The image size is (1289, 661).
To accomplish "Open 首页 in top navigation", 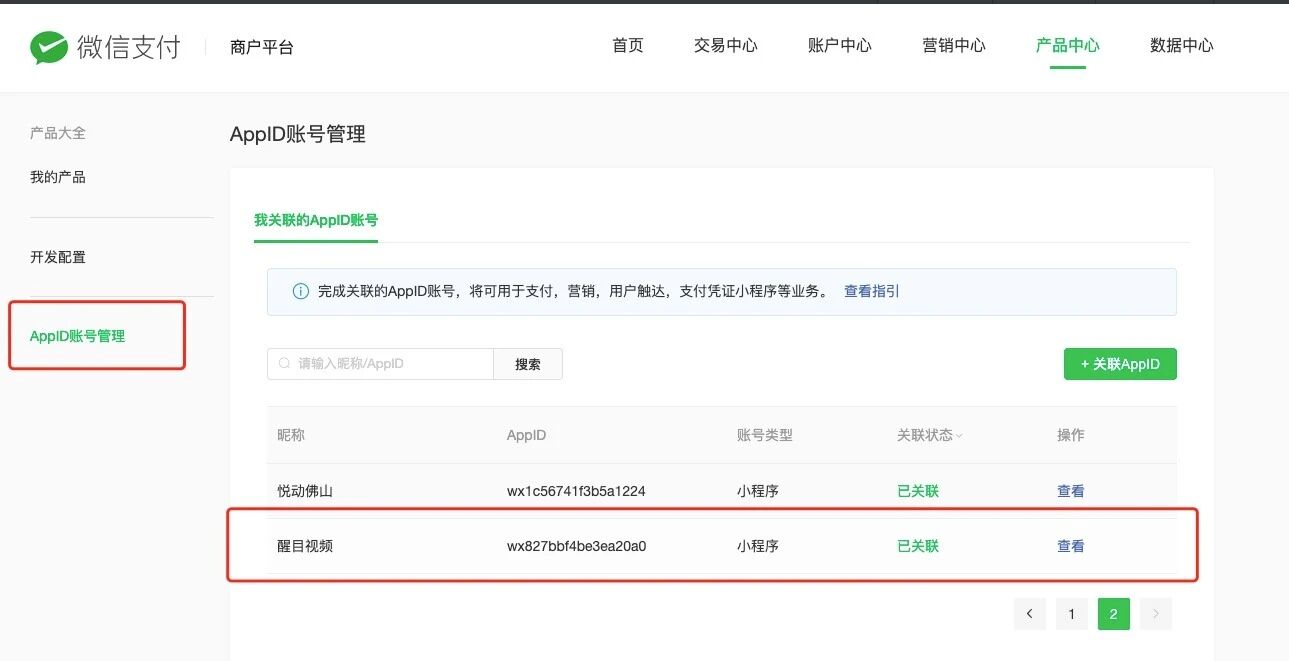I will [x=628, y=46].
